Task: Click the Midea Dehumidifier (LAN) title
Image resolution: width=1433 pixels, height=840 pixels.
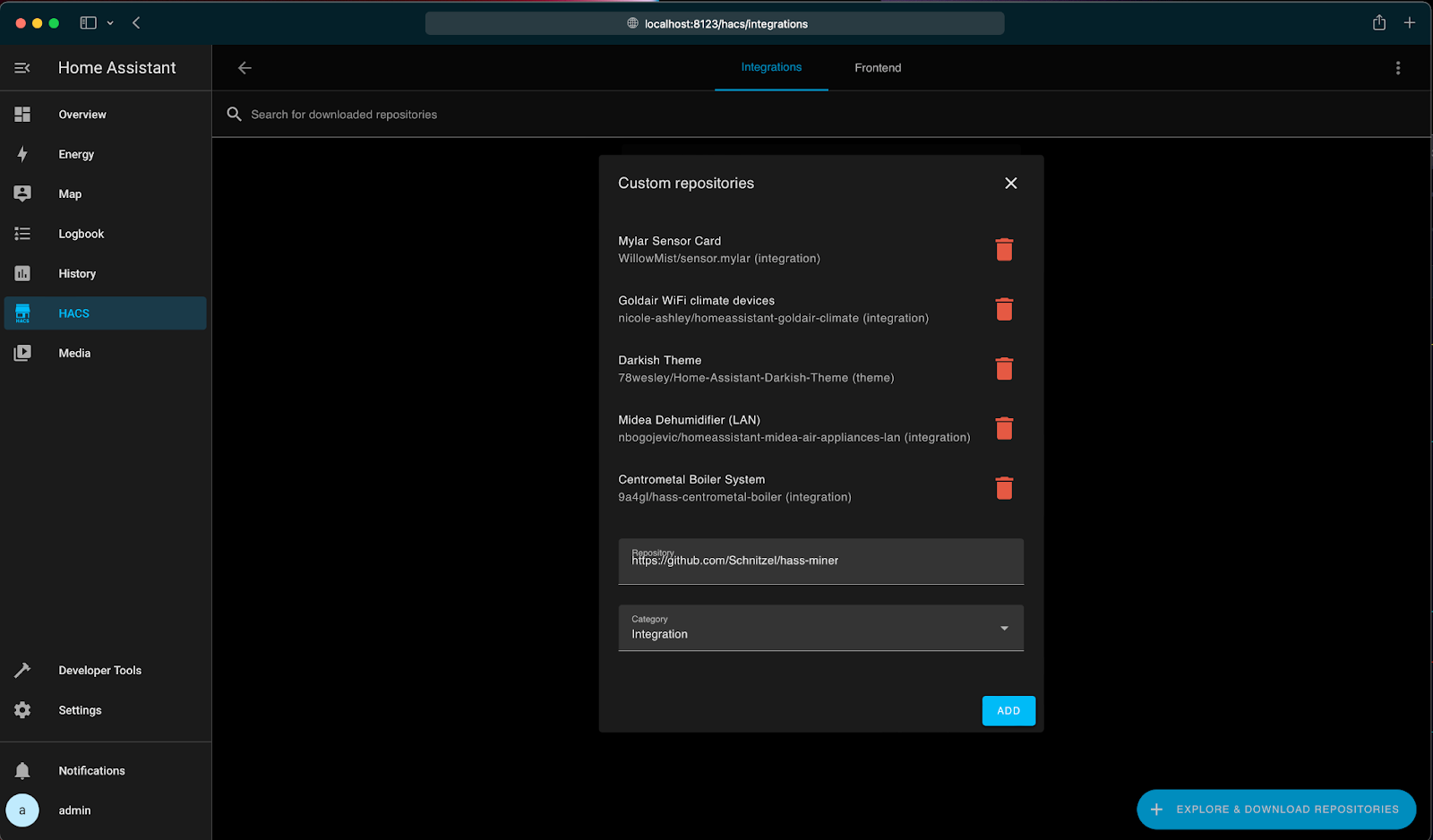Action: (x=689, y=420)
